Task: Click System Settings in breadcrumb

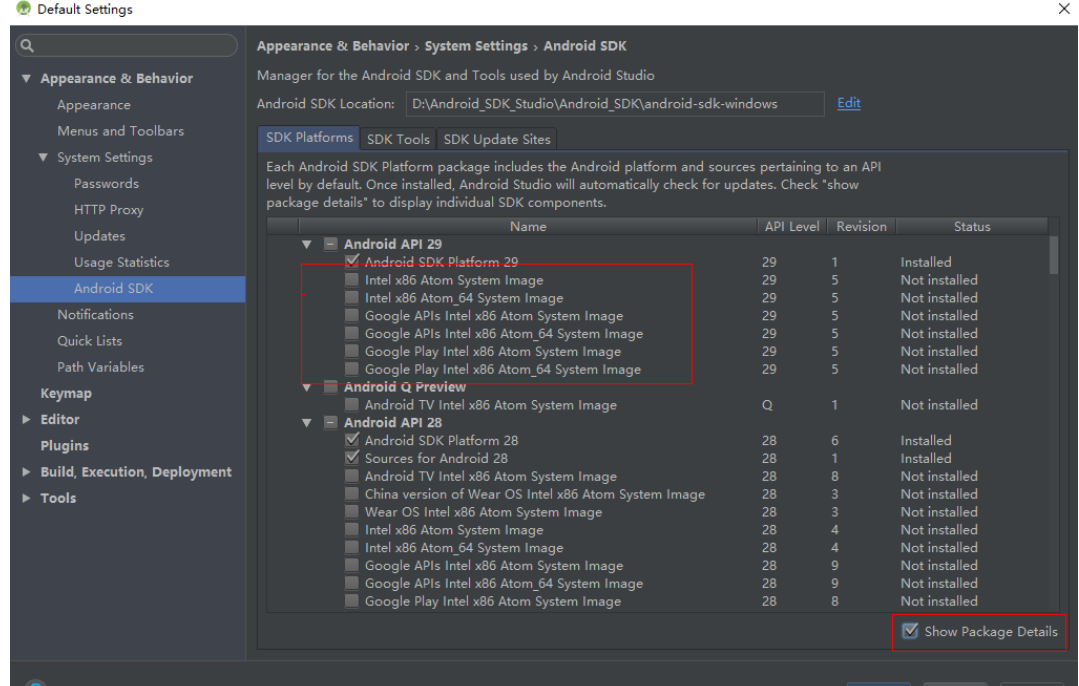Action: pyautogui.click(x=476, y=46)
